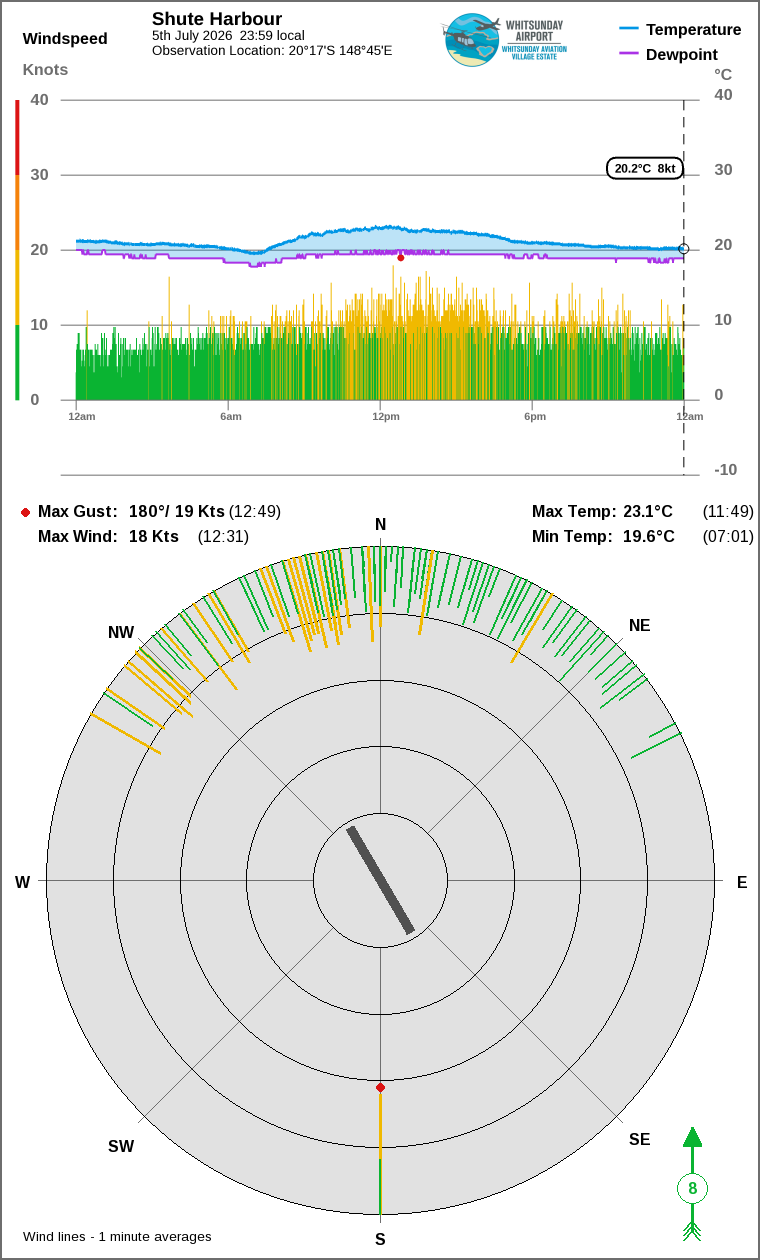Click the 5th July 2026 23:59 local date
The height and width of the screenshot is (1260, 760).
tap(228, 35)
